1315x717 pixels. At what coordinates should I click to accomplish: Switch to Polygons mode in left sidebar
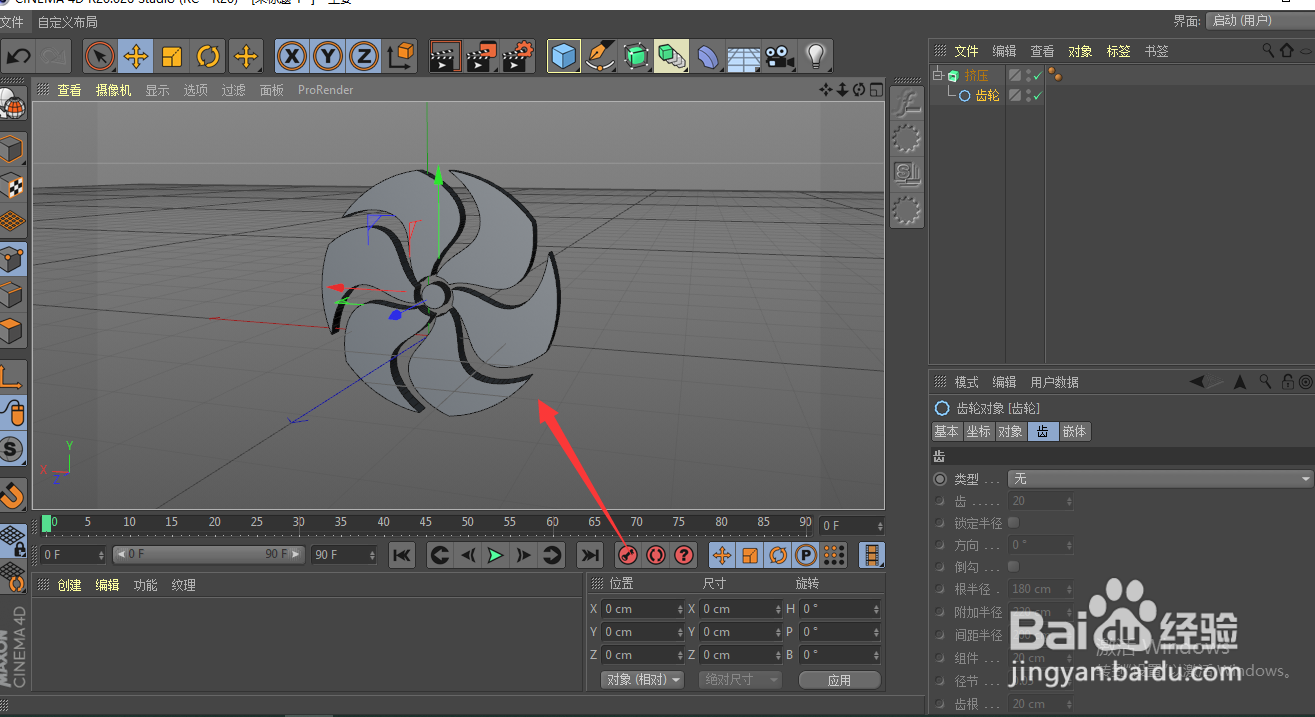(x=12, y=330)
